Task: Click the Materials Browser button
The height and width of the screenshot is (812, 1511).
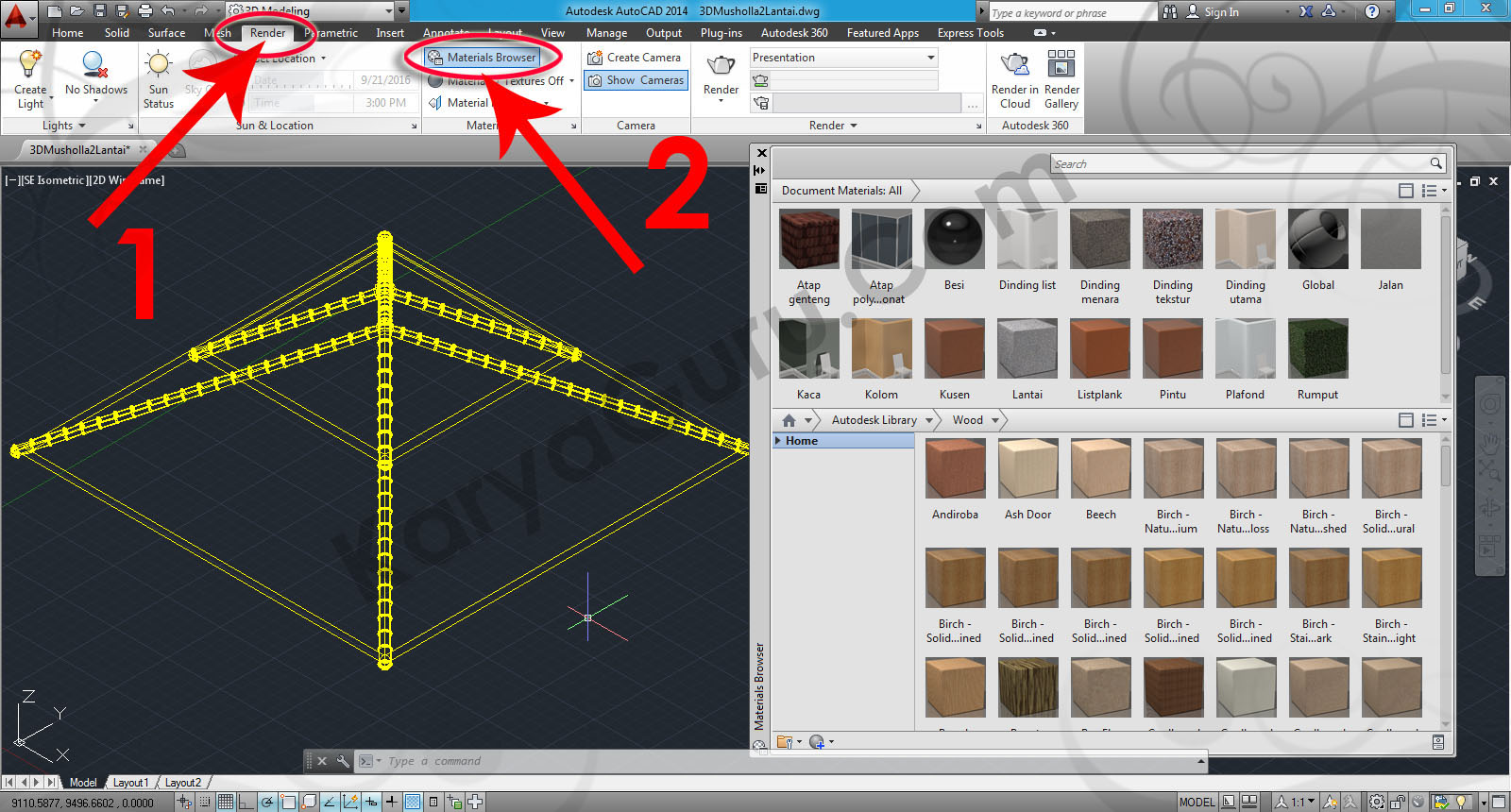Action: click(x=482, y=58)
